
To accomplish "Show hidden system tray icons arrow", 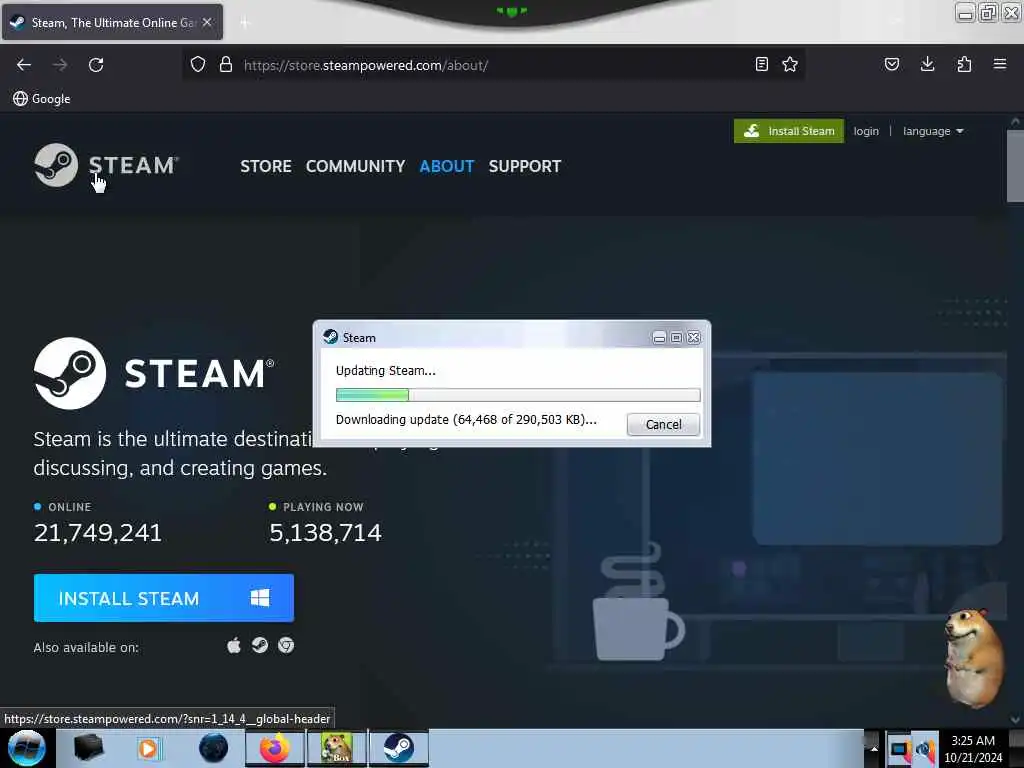I will pyautogui.click(x=873, y=748).
